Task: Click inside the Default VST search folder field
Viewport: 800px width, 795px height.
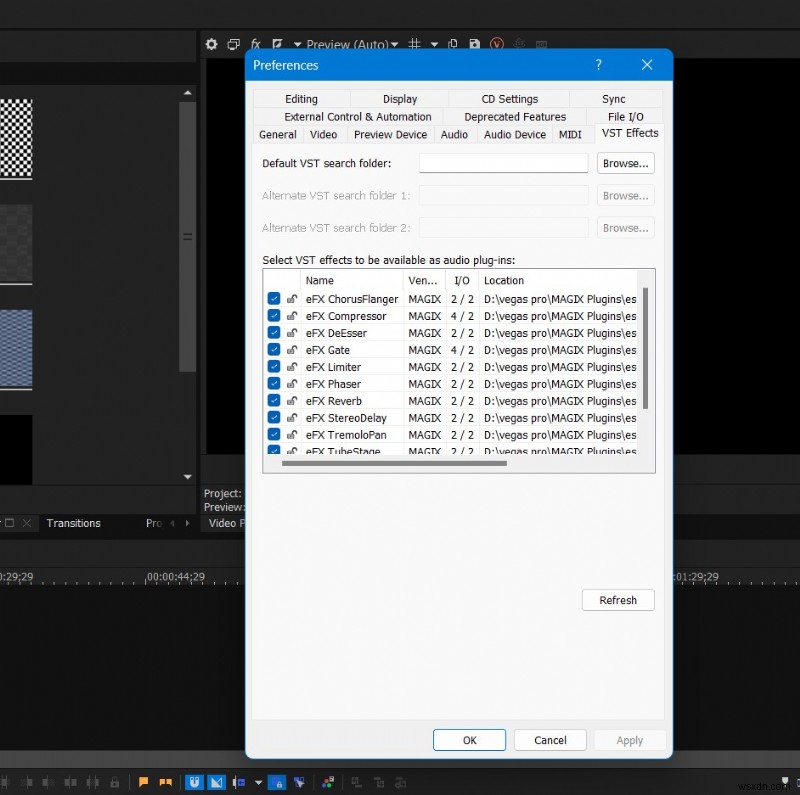Action: (x=503, y=162)
